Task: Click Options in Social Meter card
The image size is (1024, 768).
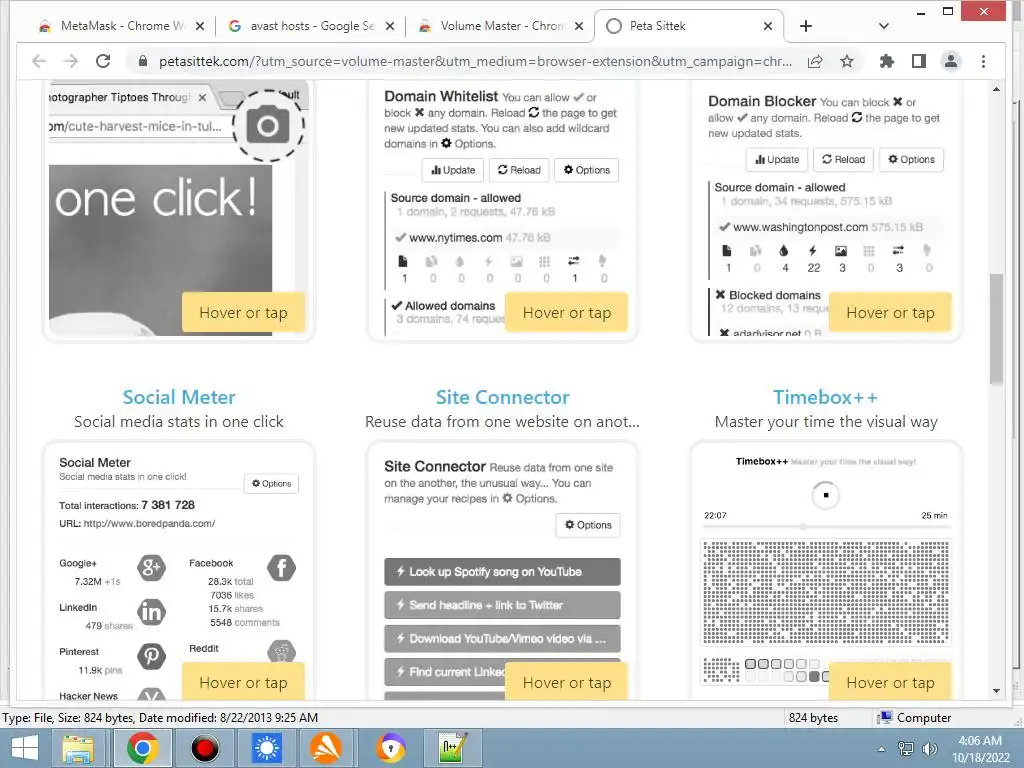Action: [x=271, y=483]
